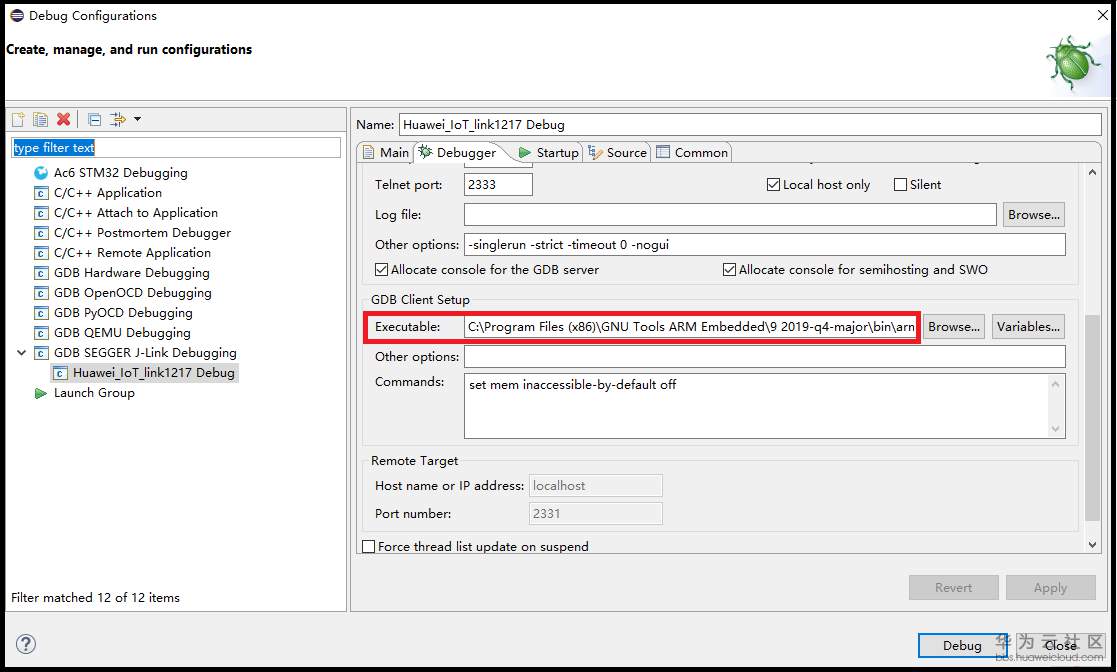Collapse all configurations in the tree
The image size is (1117, 672).
click(x=94, y=119)
